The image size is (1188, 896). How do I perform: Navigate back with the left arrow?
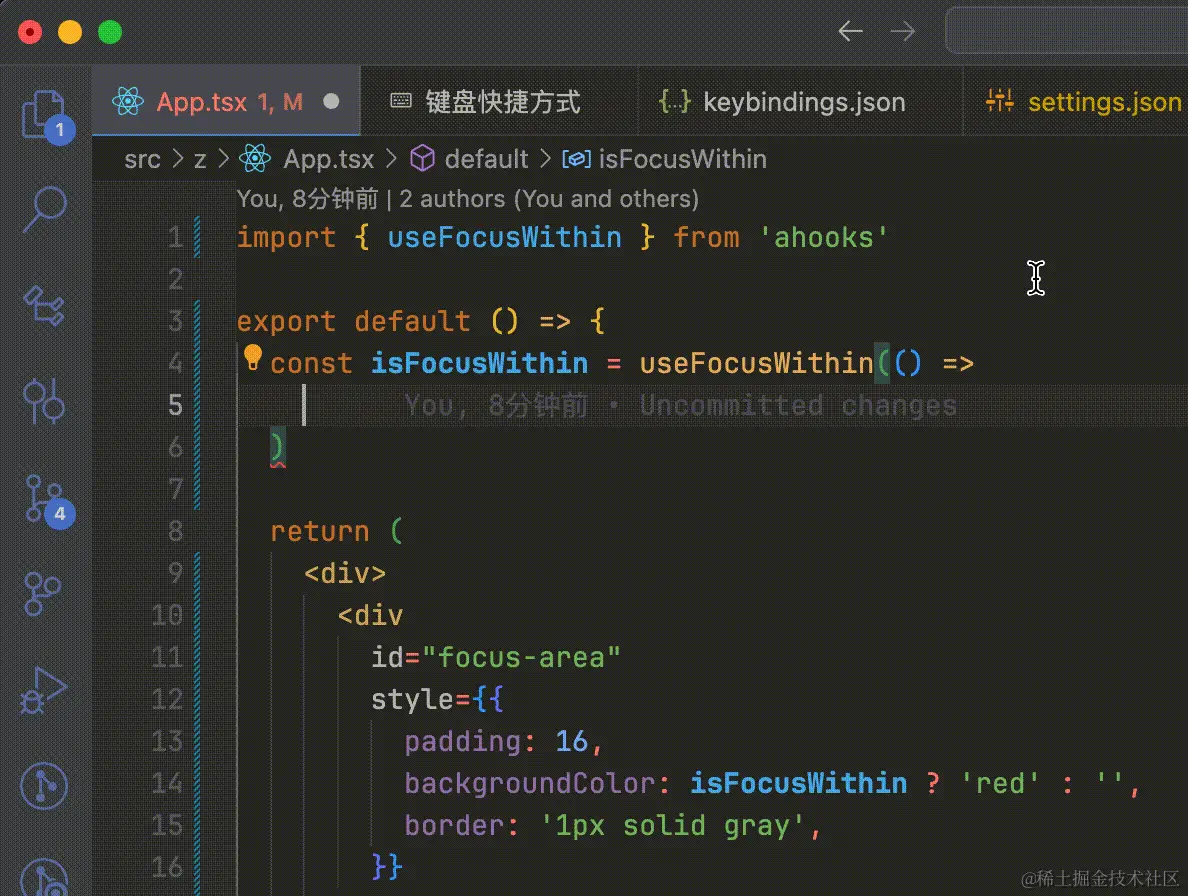click(x=851, y=31)
